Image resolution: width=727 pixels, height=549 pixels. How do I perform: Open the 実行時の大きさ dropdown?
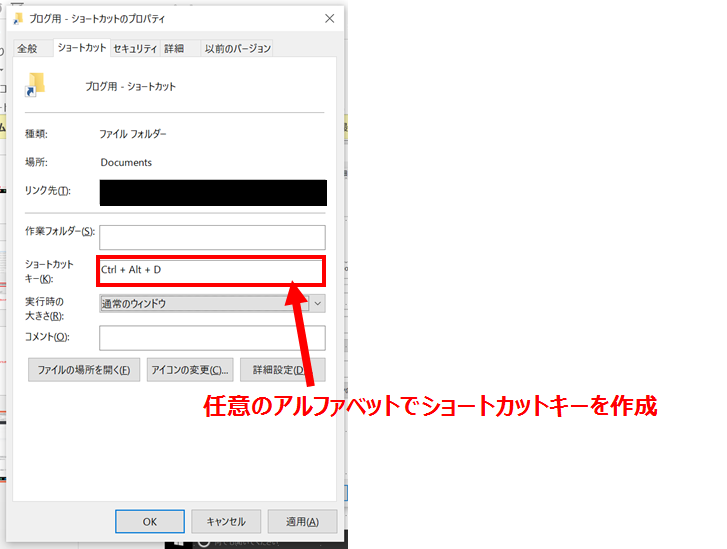click(x=212, y=304)
